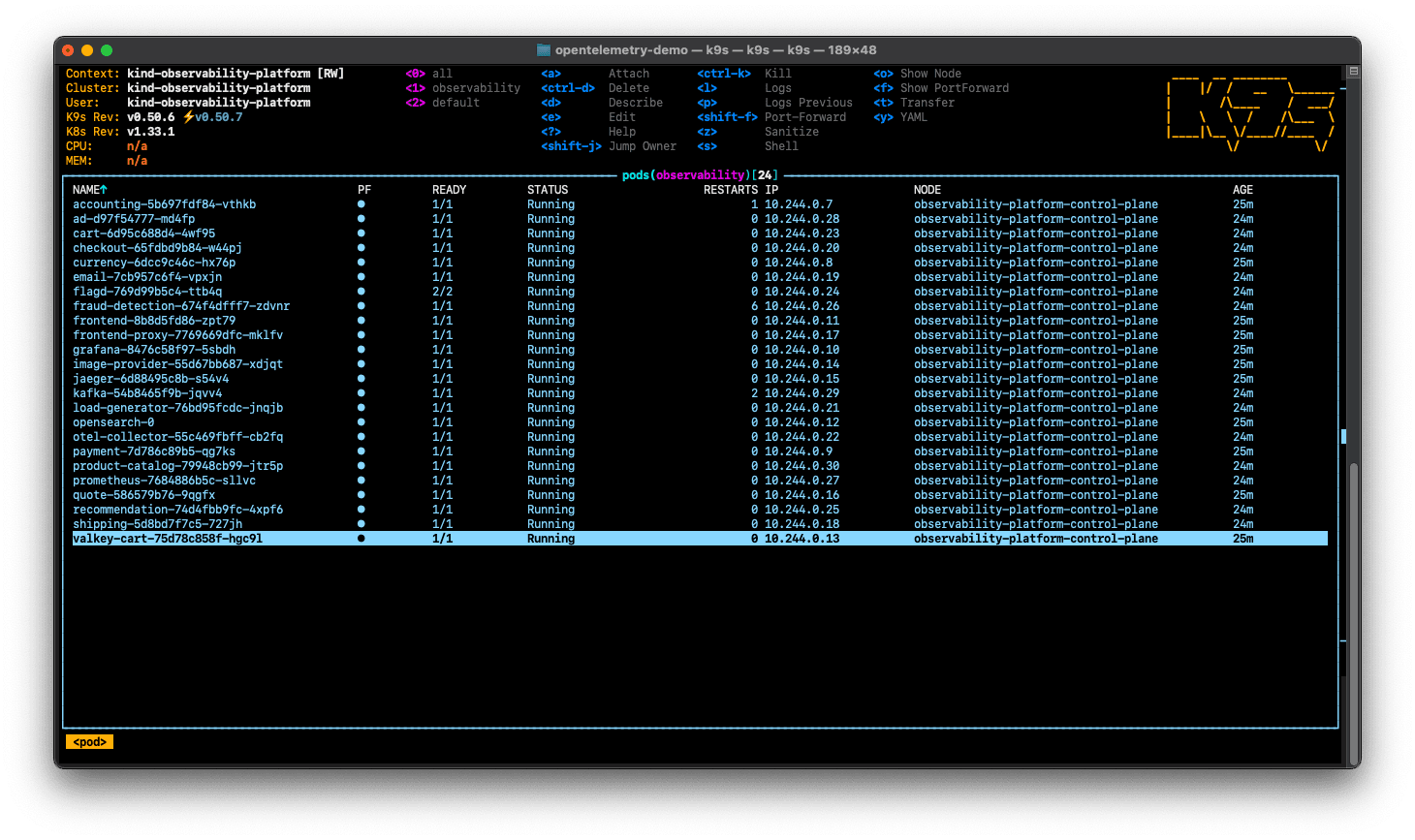The image size is (1415, 840).
Task: Click the PF indicator for the grafana pod
Action: tap(362, 349)
